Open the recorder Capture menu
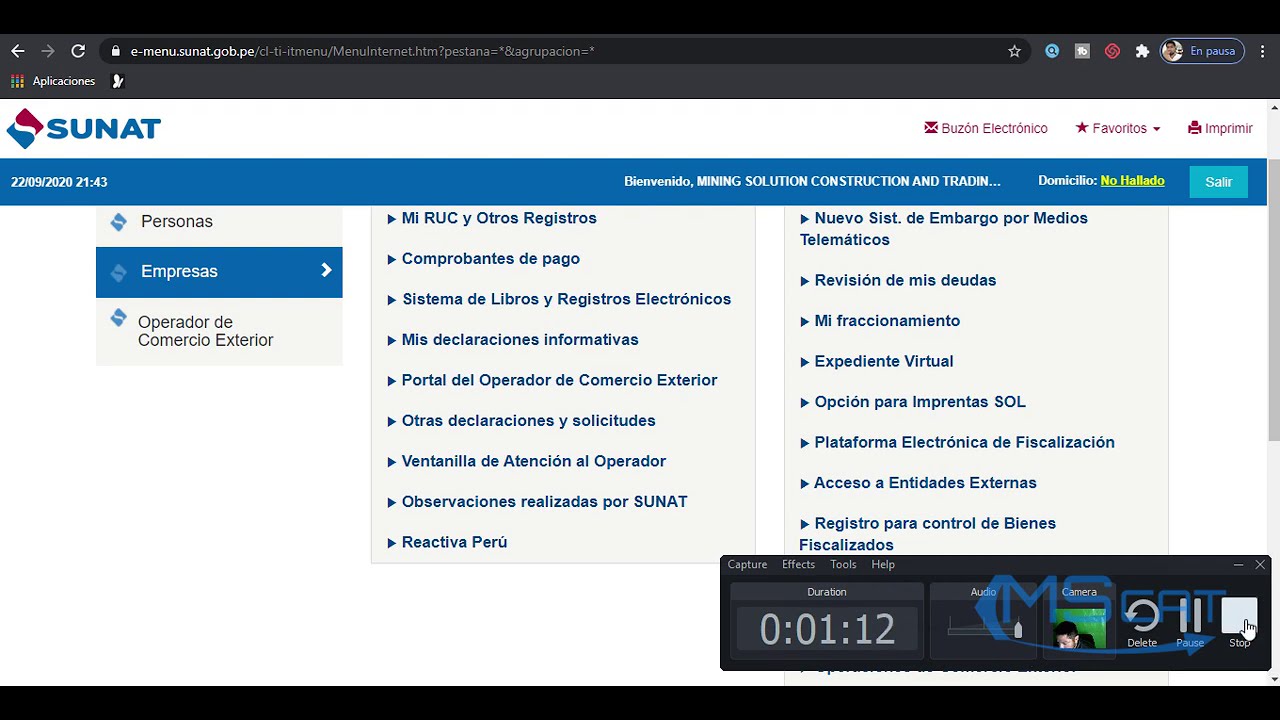The height and width of the screenshot is (720, 1280). (x=747, y=565)
